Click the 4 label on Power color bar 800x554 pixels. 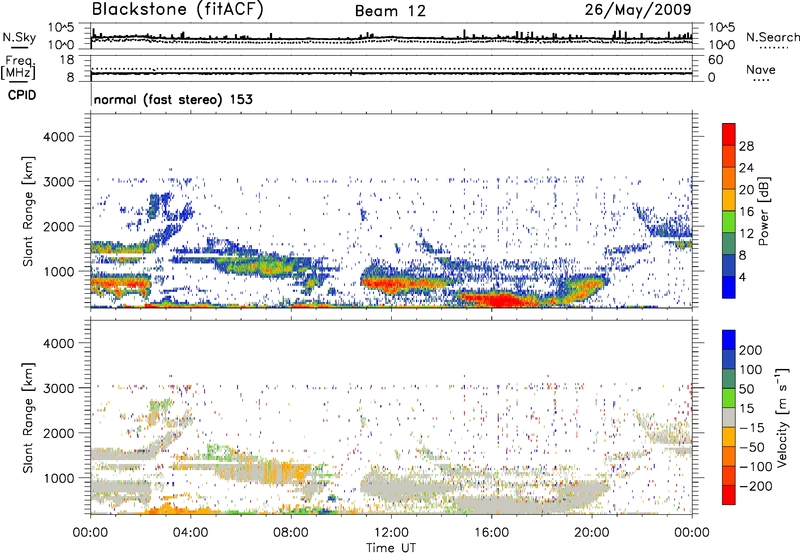[742, 278]
